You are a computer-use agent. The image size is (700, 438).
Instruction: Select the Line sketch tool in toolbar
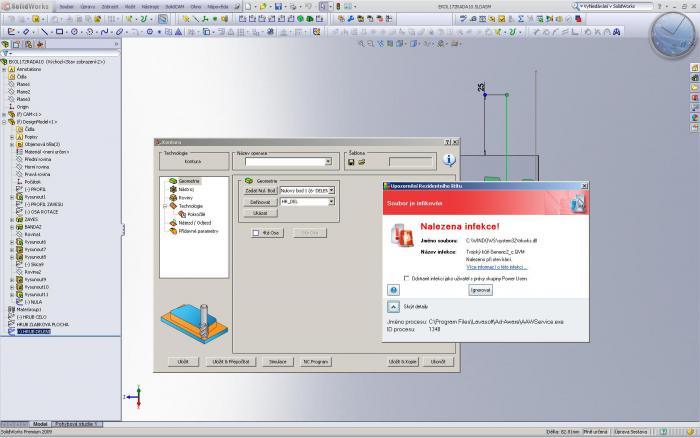44,31
